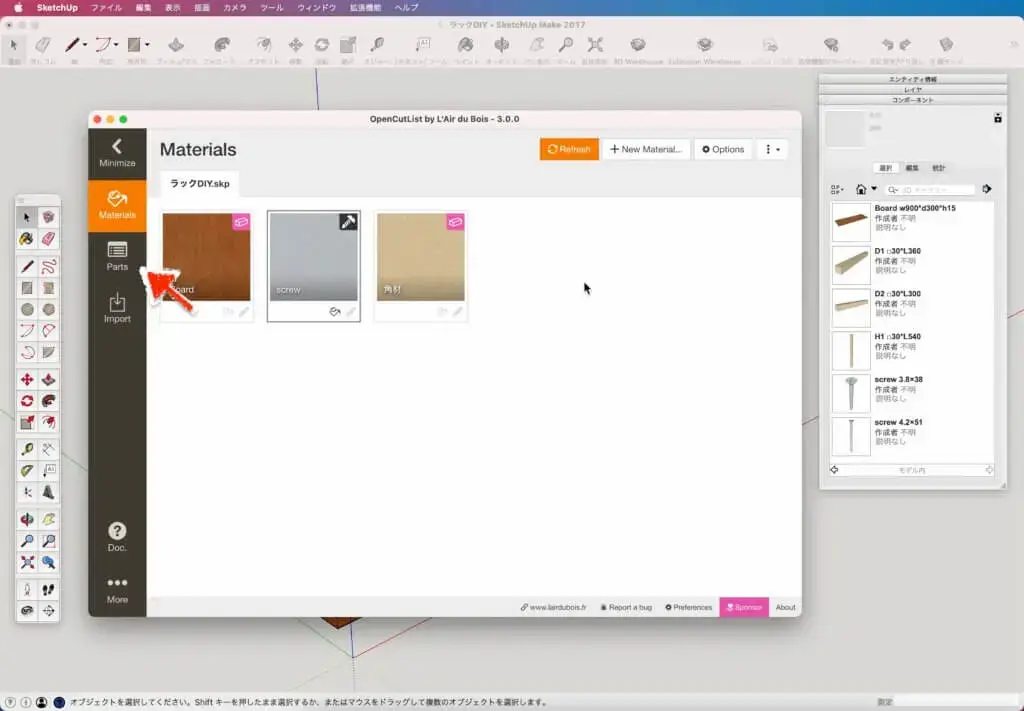Click the pink Sponsor button
Screen dimensions: 1024x711
(744, 607)
